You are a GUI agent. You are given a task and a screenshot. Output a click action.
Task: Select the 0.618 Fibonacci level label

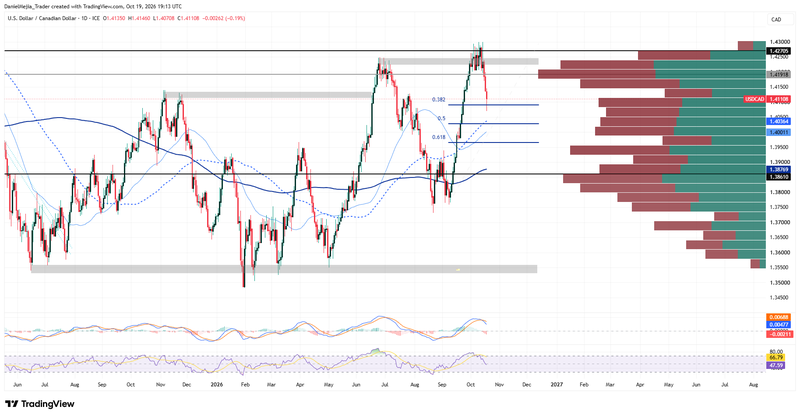[438, 137]
